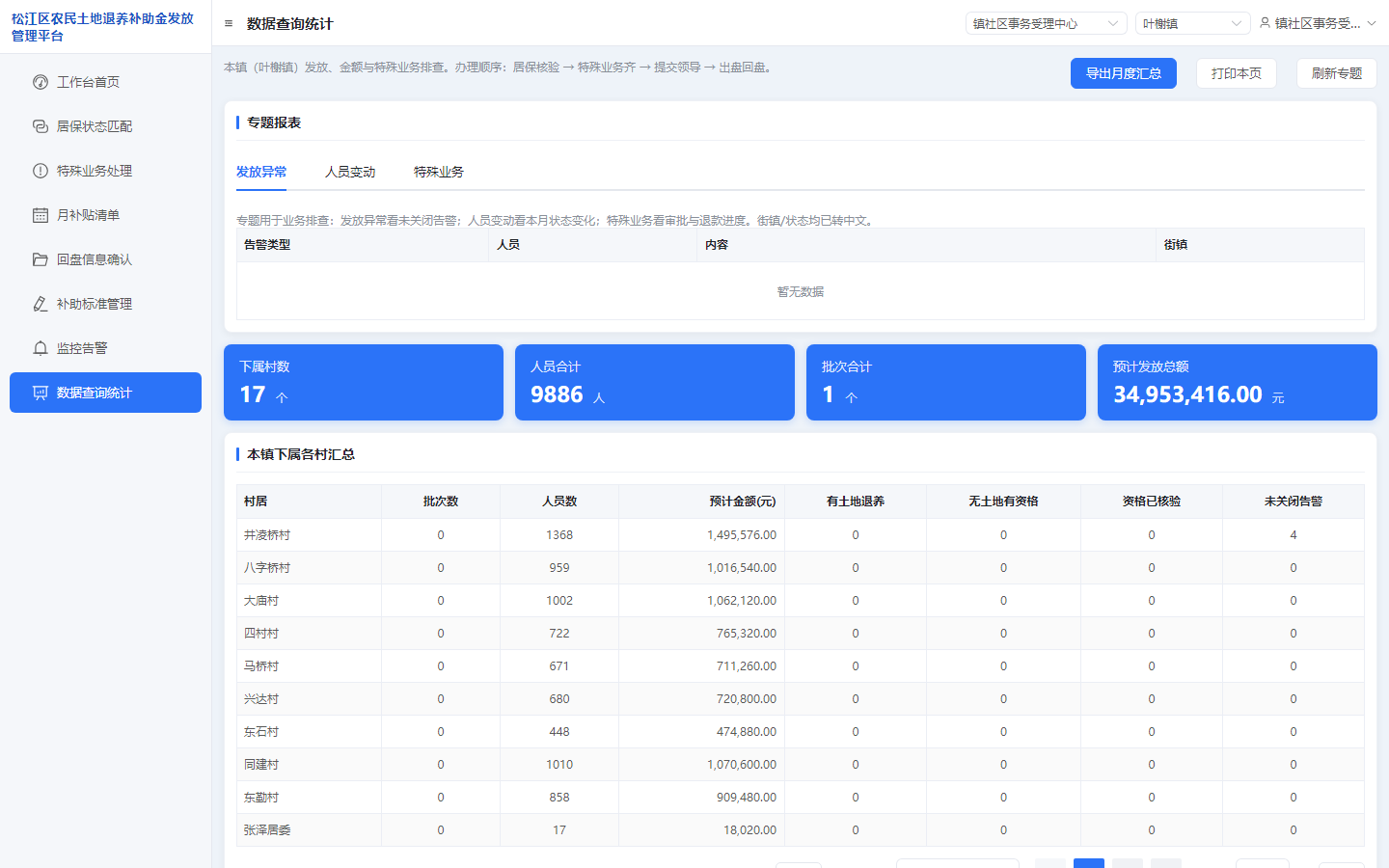Click the 监控告警 bell icon
The width and height of the screenshot is (1389, 868).
(41, 348)
